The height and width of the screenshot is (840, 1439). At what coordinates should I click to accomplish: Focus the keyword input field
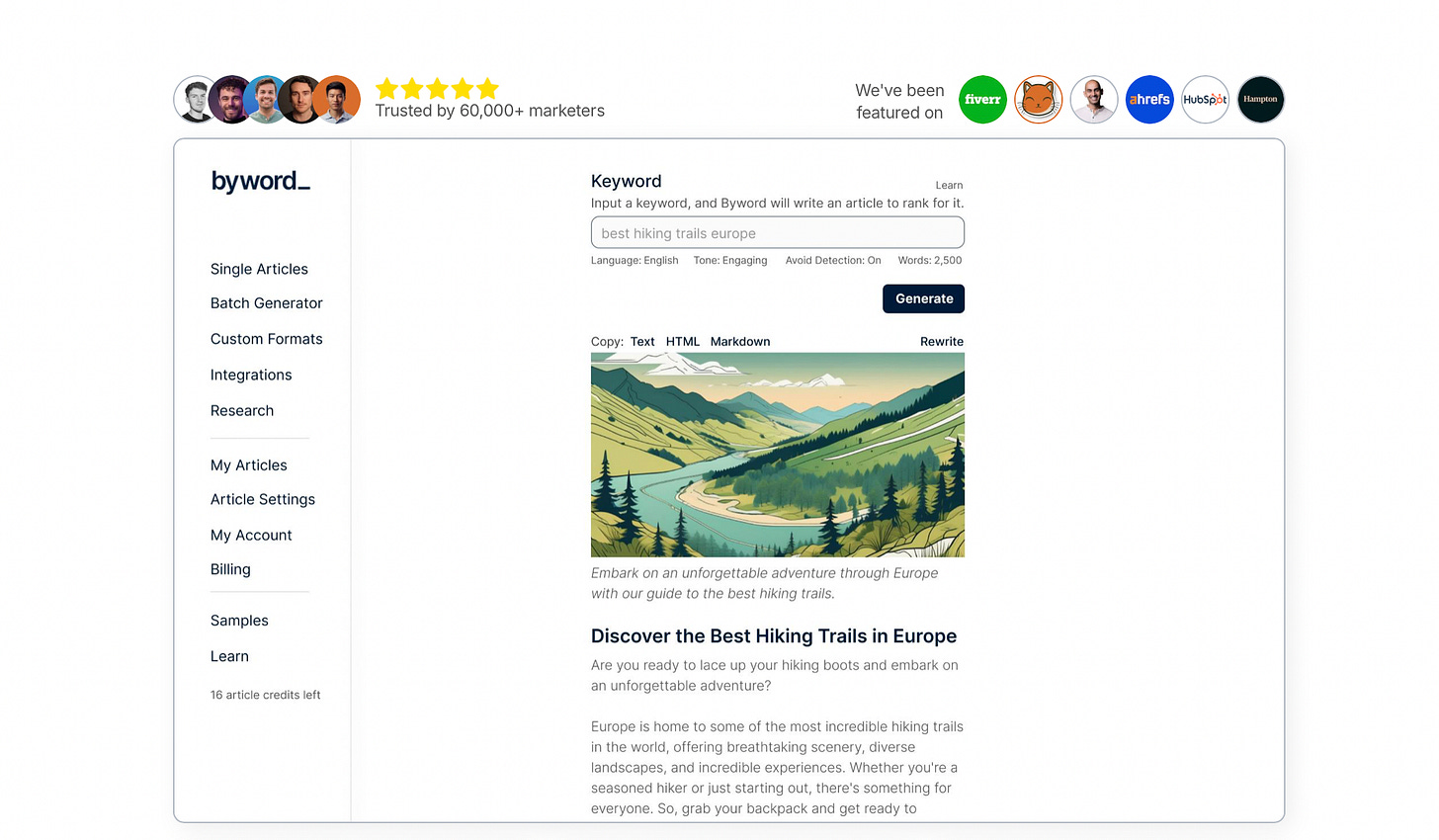click(x=778, y=232)
